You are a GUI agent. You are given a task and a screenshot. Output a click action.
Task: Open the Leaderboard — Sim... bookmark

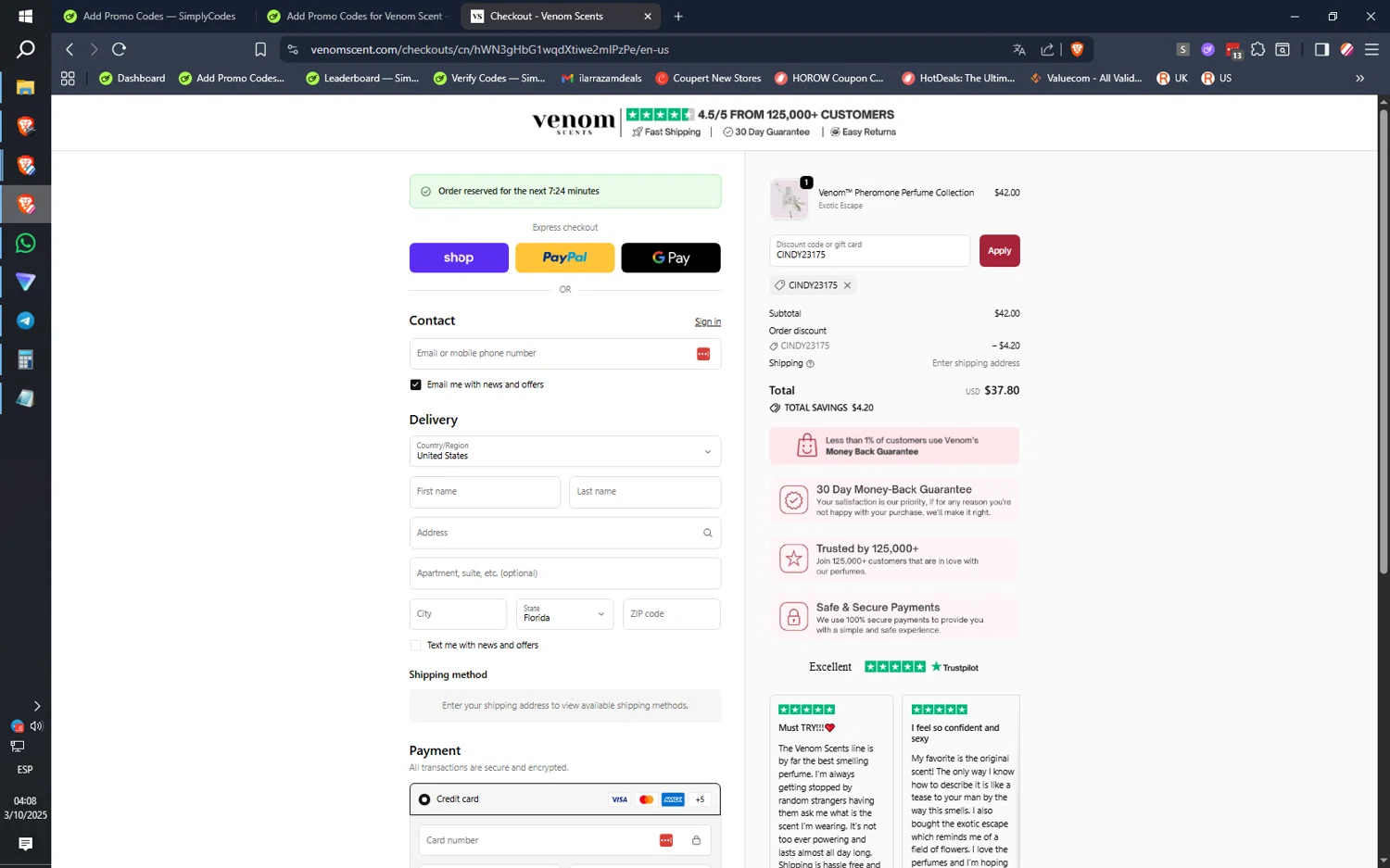point(362,79)
